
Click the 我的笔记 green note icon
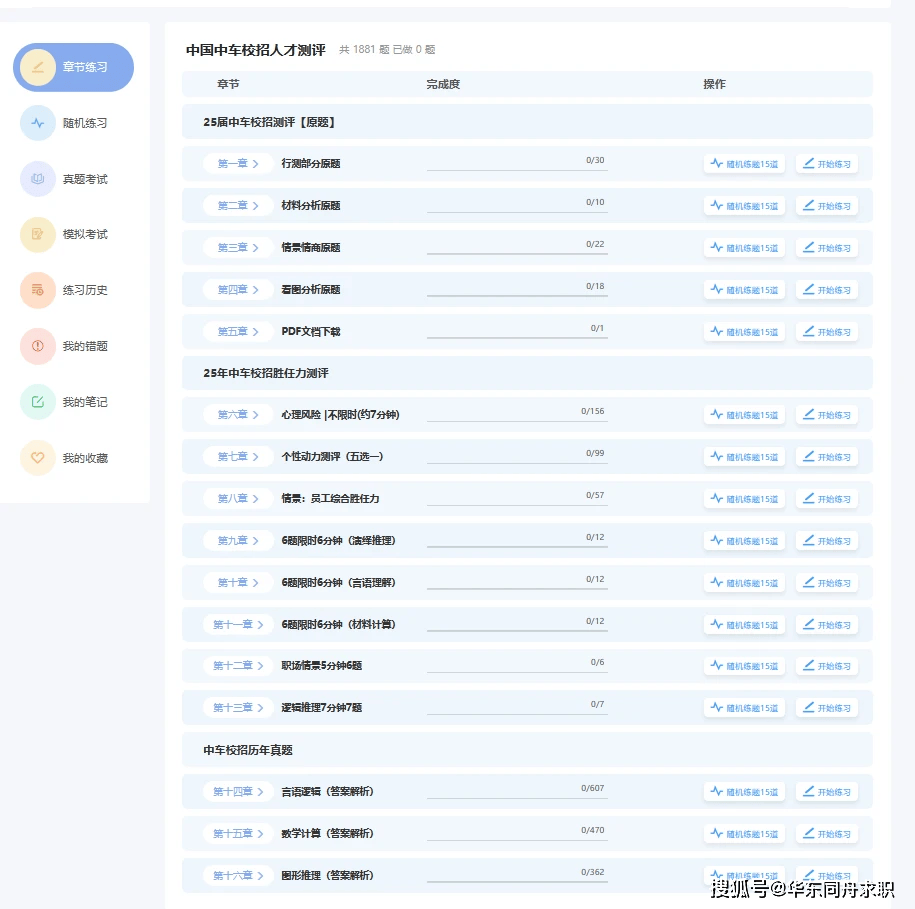click(x=38, y=402)
